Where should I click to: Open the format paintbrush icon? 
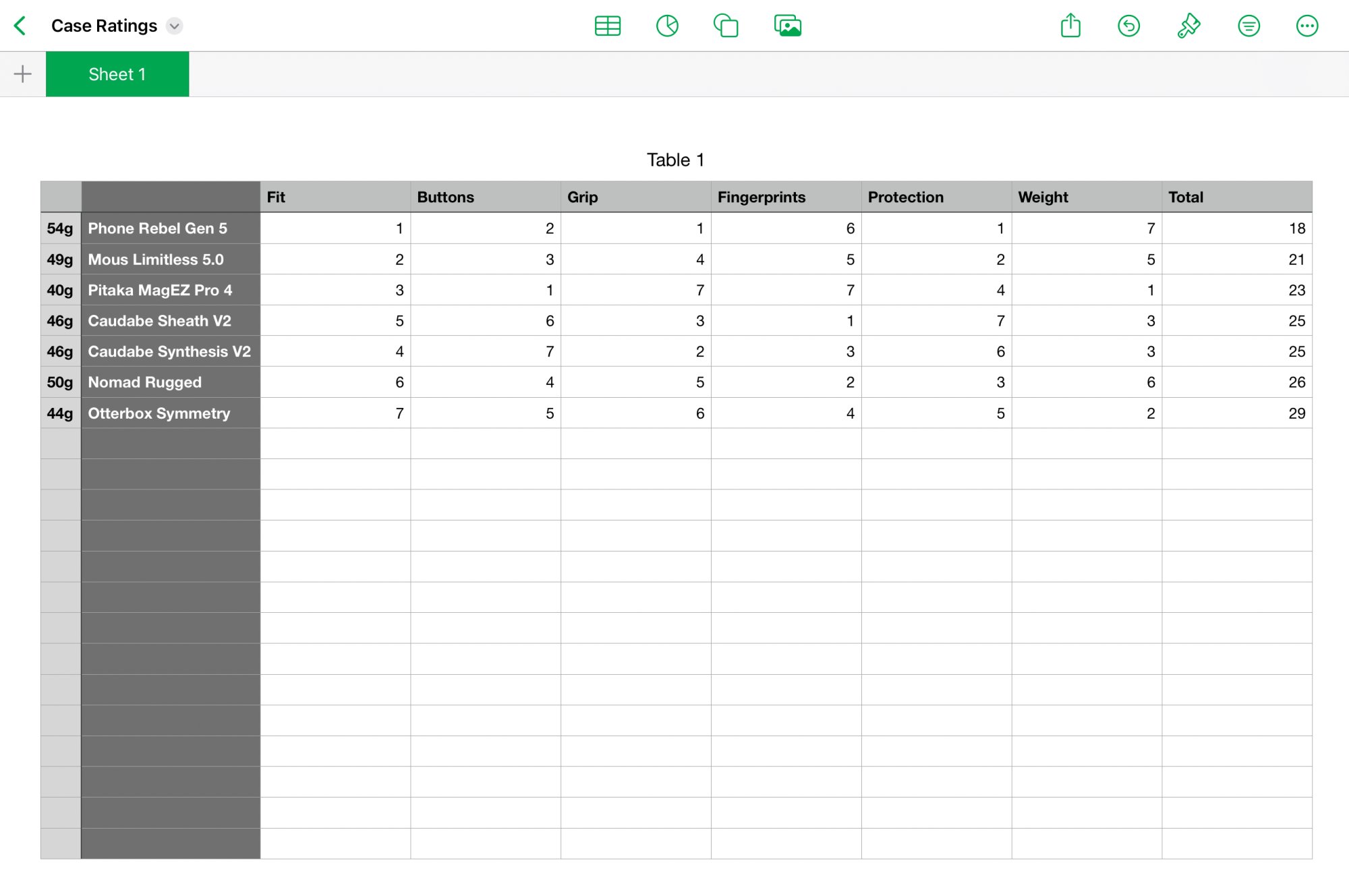pyautogui.click(x=1188, y=26)
